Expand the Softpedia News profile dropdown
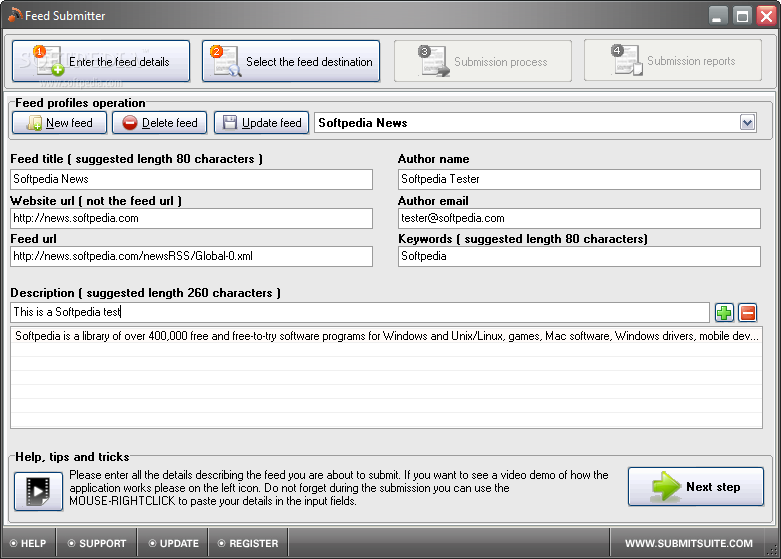The height and width of the screenshot is (559, 781). click(747, 123)
